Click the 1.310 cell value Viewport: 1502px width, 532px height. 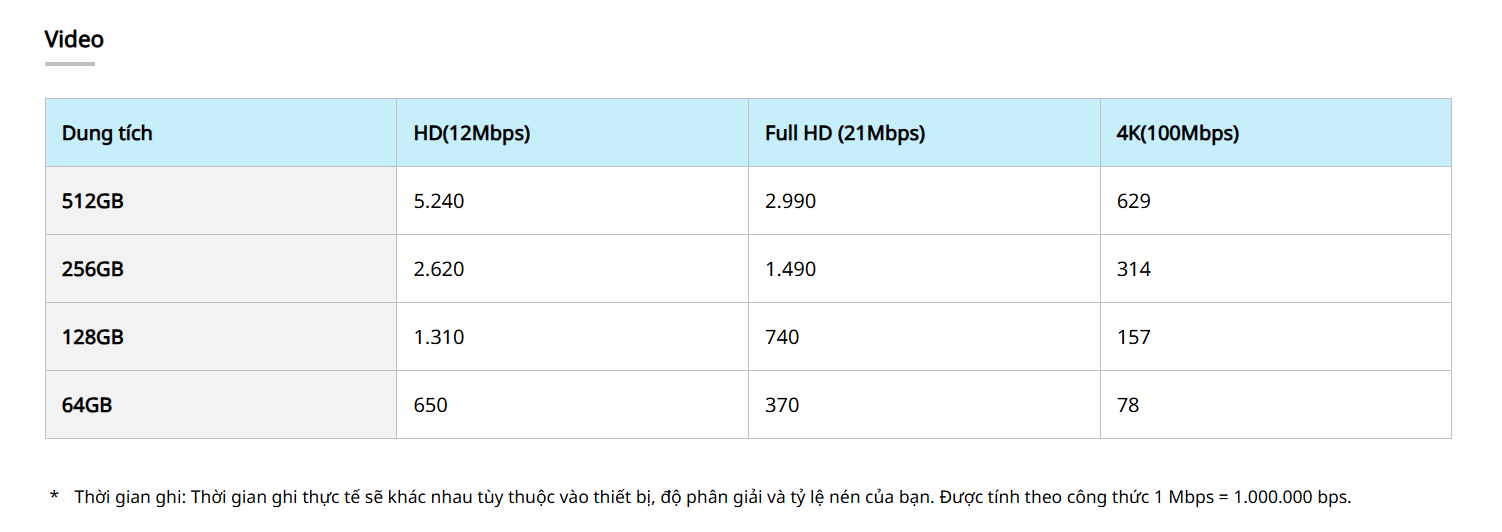tap(439, 337)
